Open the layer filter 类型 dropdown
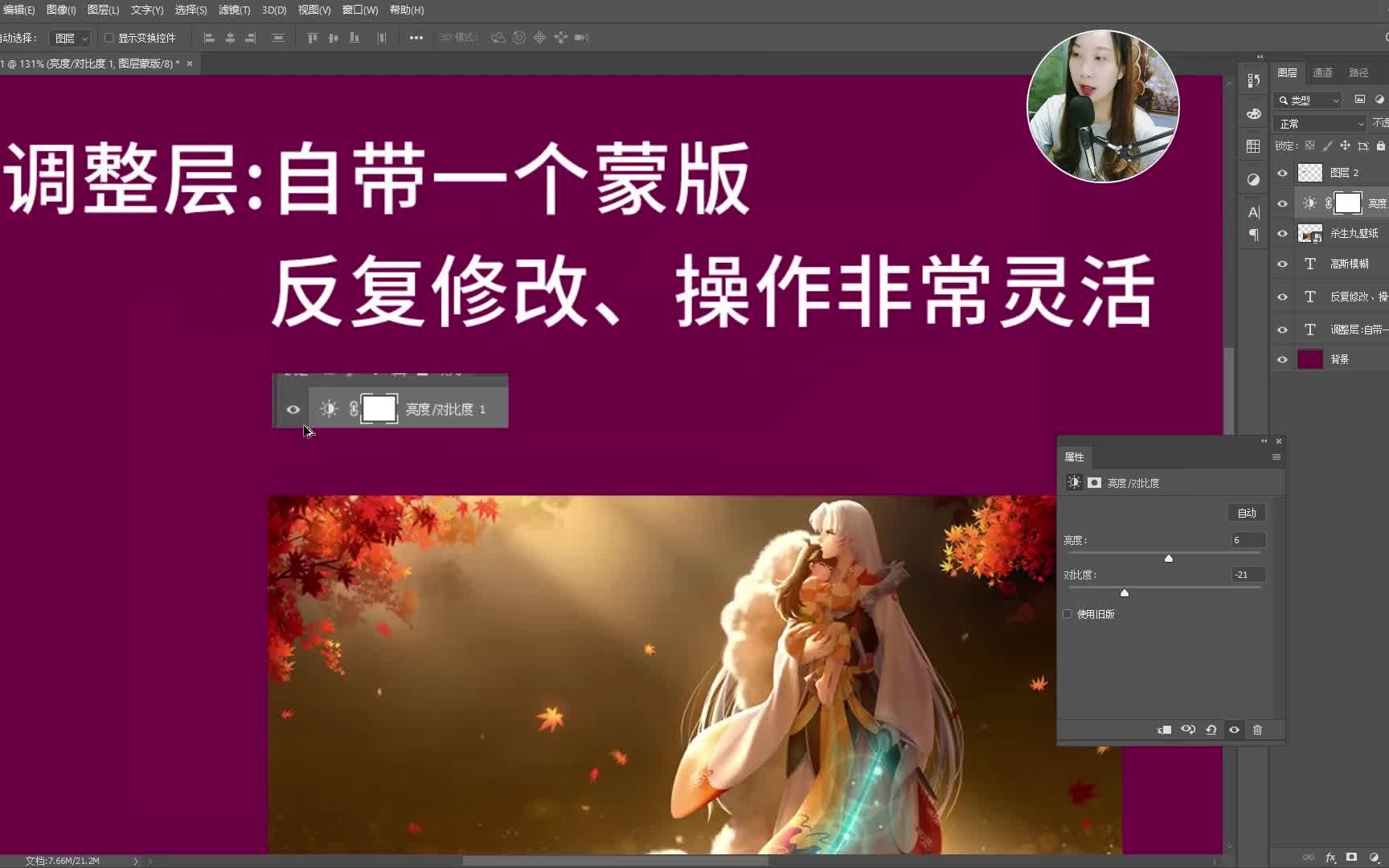Viewport: 1389px width, 868px height. [1309, 100]
